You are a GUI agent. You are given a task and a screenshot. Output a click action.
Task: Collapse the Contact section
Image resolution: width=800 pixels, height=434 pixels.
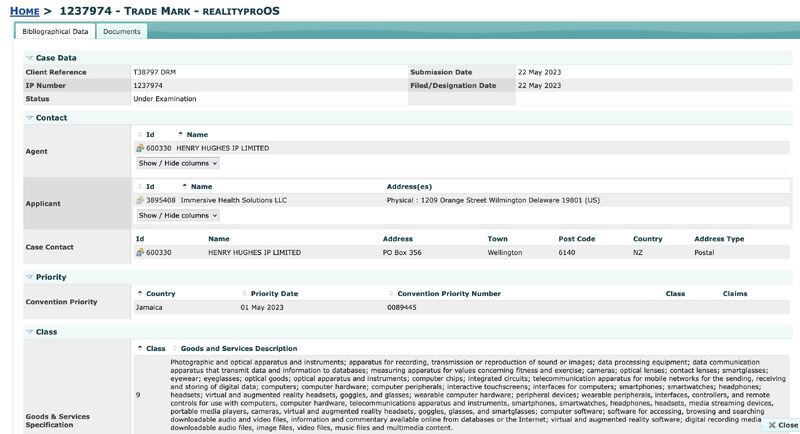point(29,118)
